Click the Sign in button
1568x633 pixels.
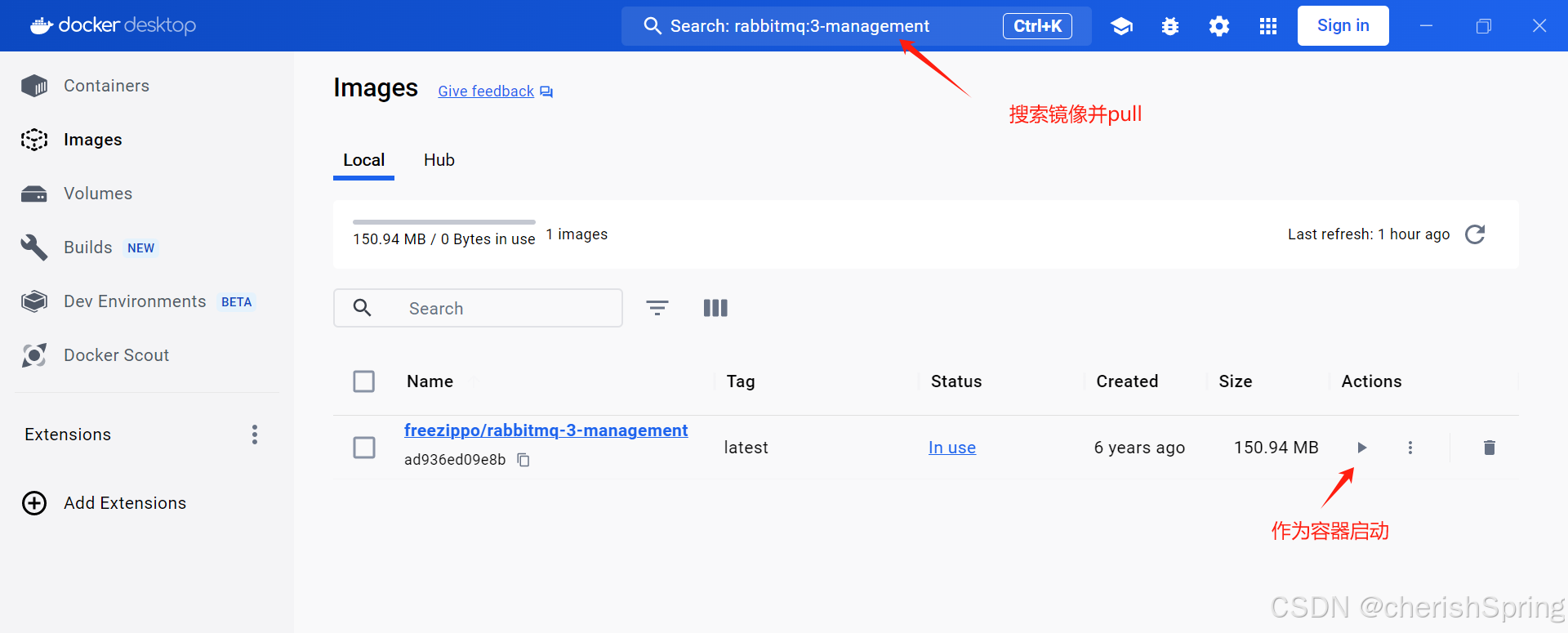(1343, 25)
